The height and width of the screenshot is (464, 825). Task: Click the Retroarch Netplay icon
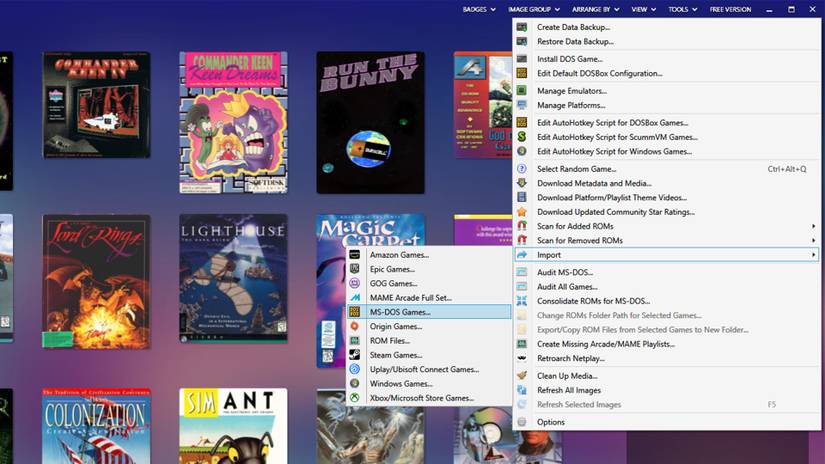click(x=521, y=358)
